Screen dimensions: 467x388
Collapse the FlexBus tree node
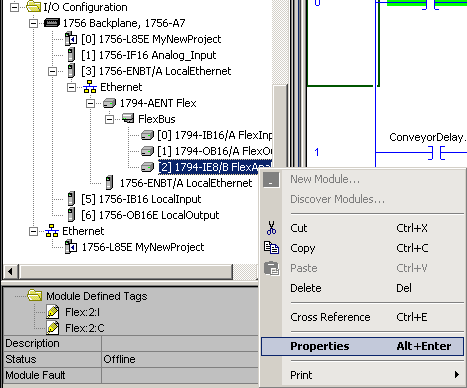[x=109, y=119]
